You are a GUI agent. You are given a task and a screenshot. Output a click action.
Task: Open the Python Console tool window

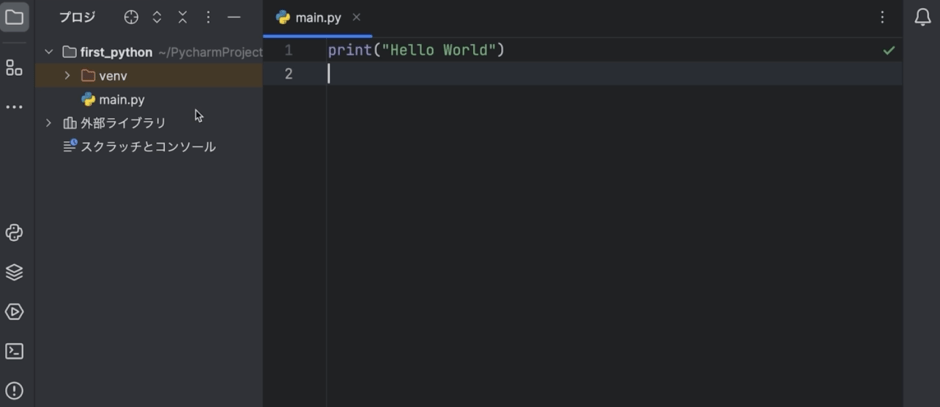[14, 233]
